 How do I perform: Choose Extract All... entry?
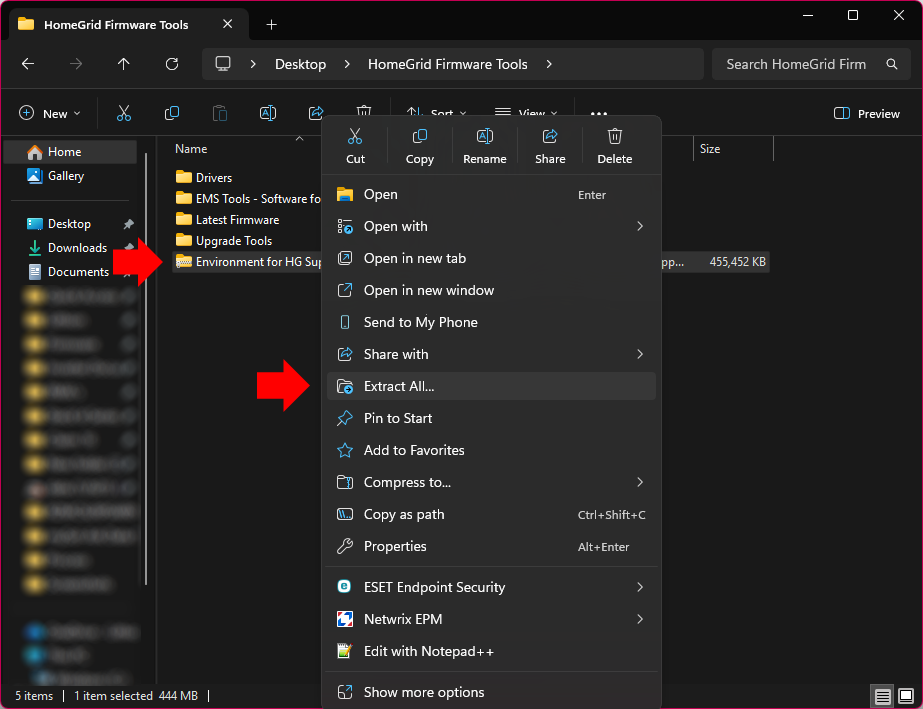pos(491,386)
